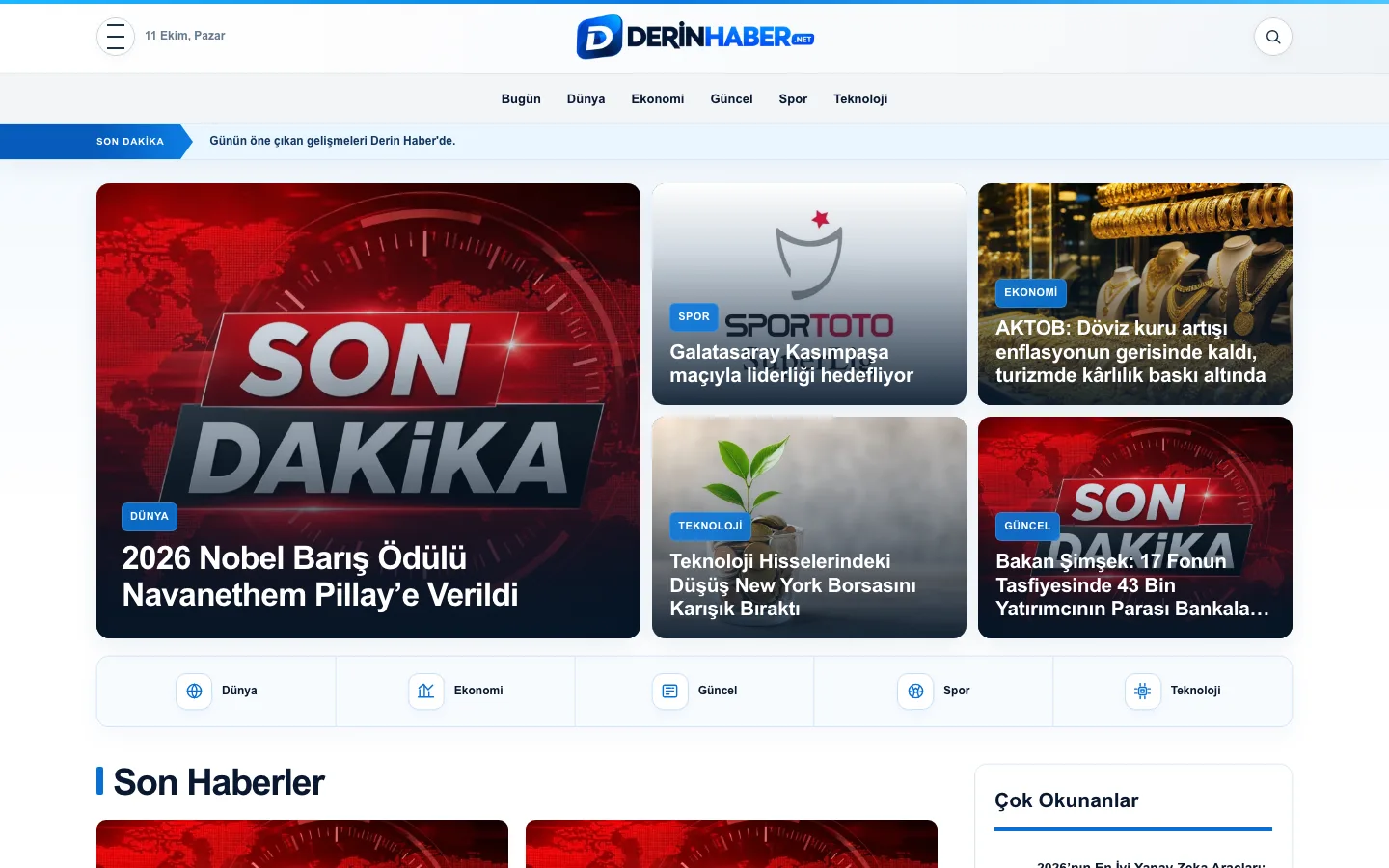Click the ball icon beside Spor
The height and width of the screenshot is (868, 1389).
pyautogui.click(x=915, y=692)
